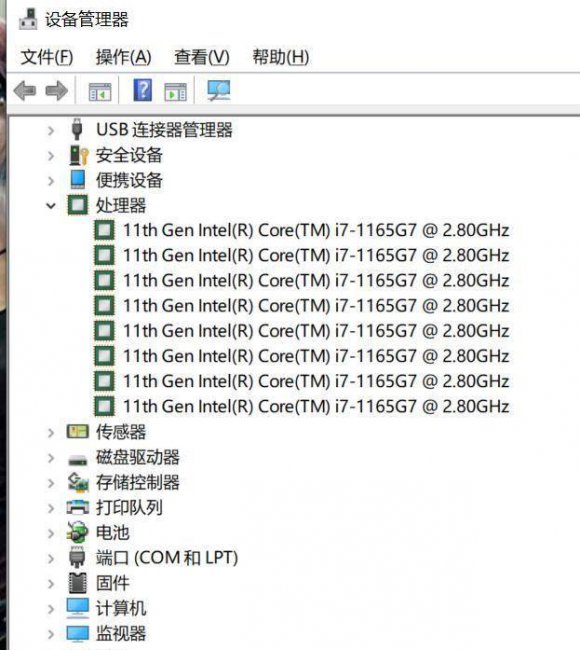Viewport: 580px width, 650px height.
Task: Click the Device Manager title bar icon
Action: pos(28,19)
